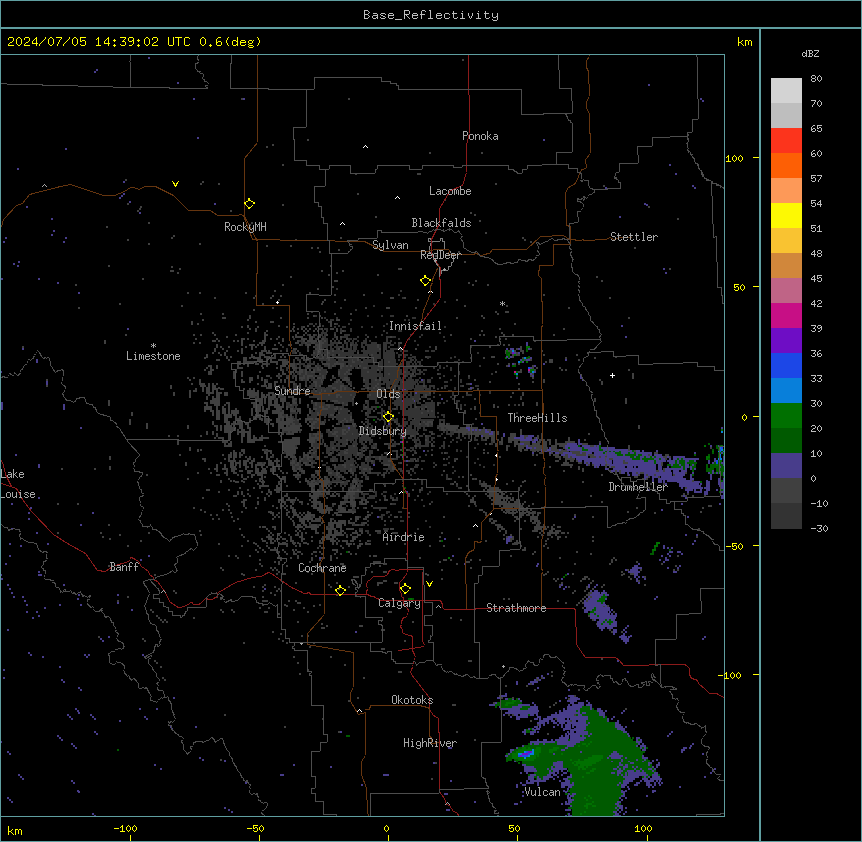
Task: Click the yellow diamond marker between Olds and Didsbury
Action: 388,417
